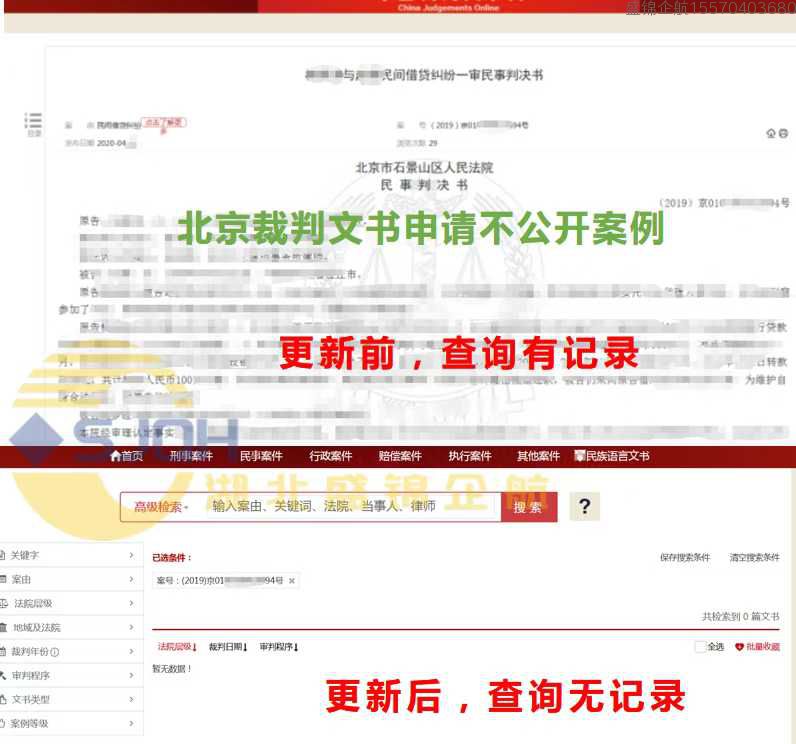Click the 北京市石景山区人民法院 heading
Image resolution: width=796 pixels, height=744 pixels.
coord(424,167)
